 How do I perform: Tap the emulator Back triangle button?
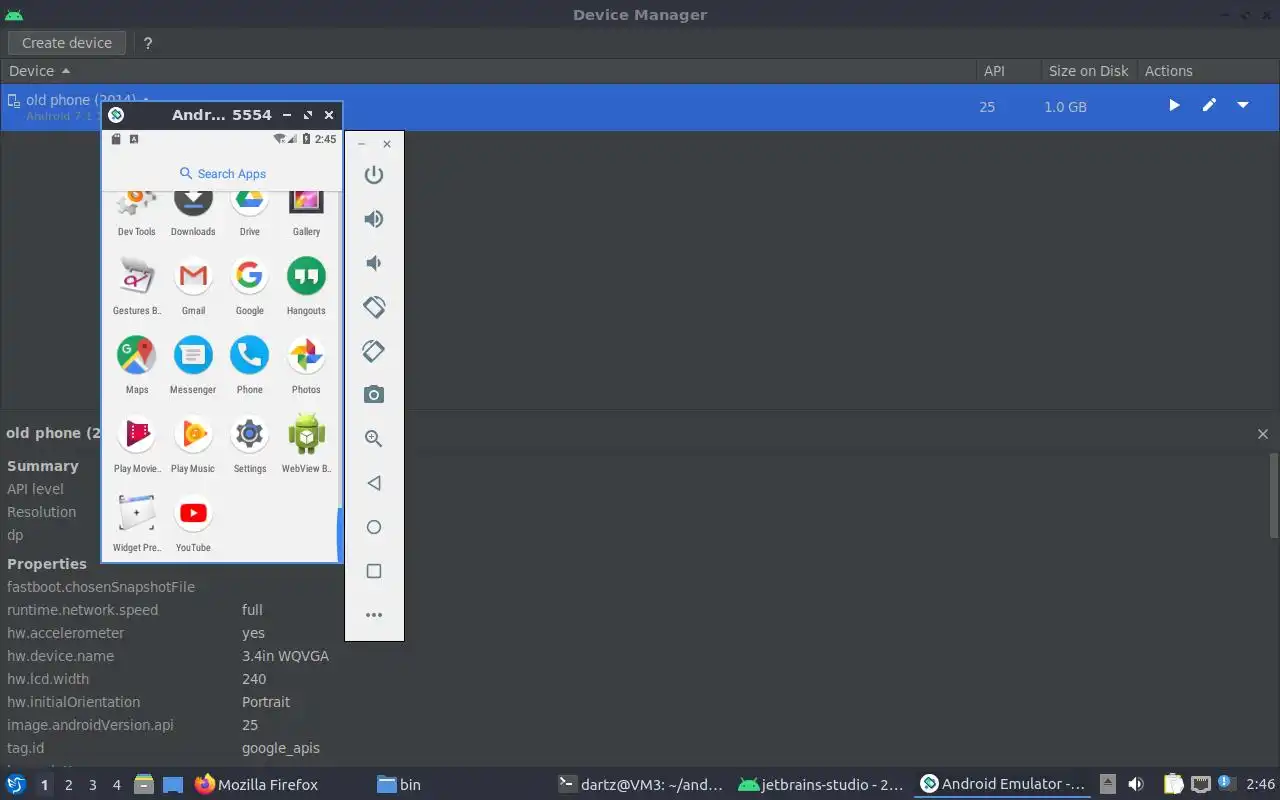point(374,483)
